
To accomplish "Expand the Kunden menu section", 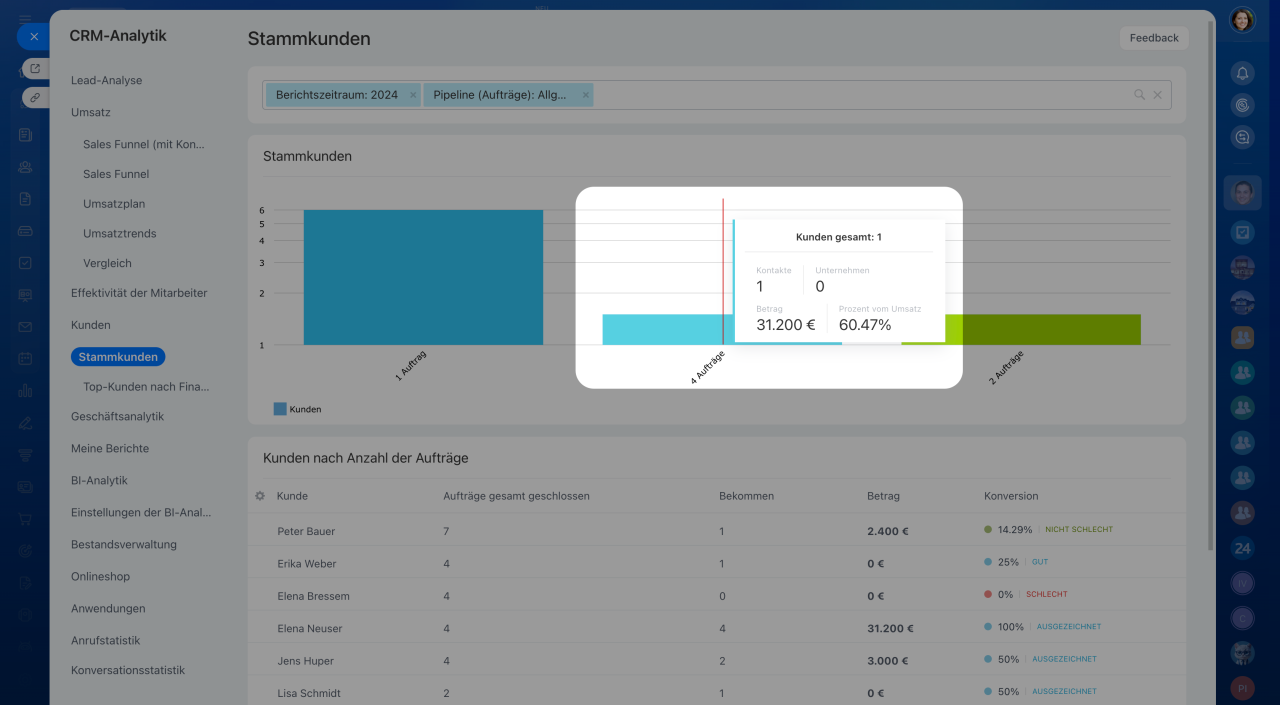I will [91, 325].
